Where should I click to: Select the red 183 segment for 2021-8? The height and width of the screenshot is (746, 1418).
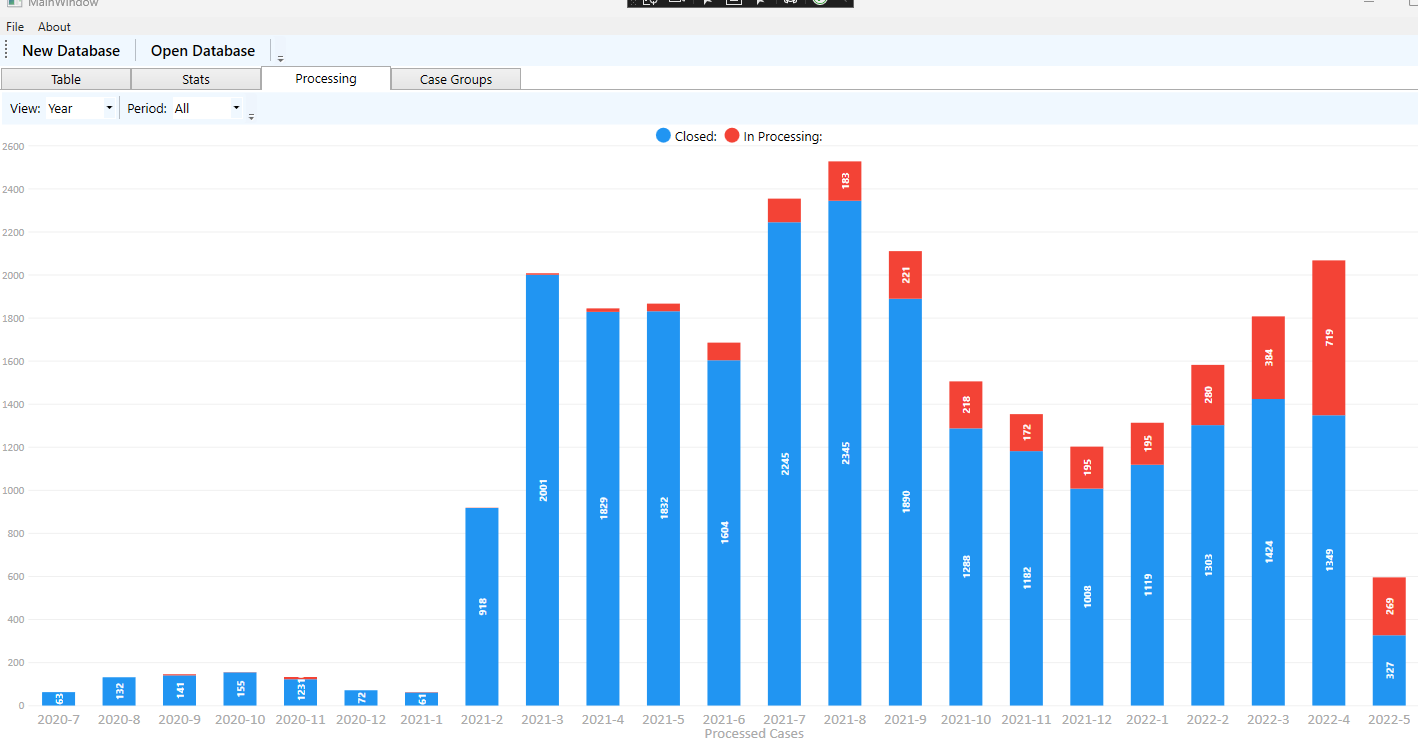click(x=845, y=181)
